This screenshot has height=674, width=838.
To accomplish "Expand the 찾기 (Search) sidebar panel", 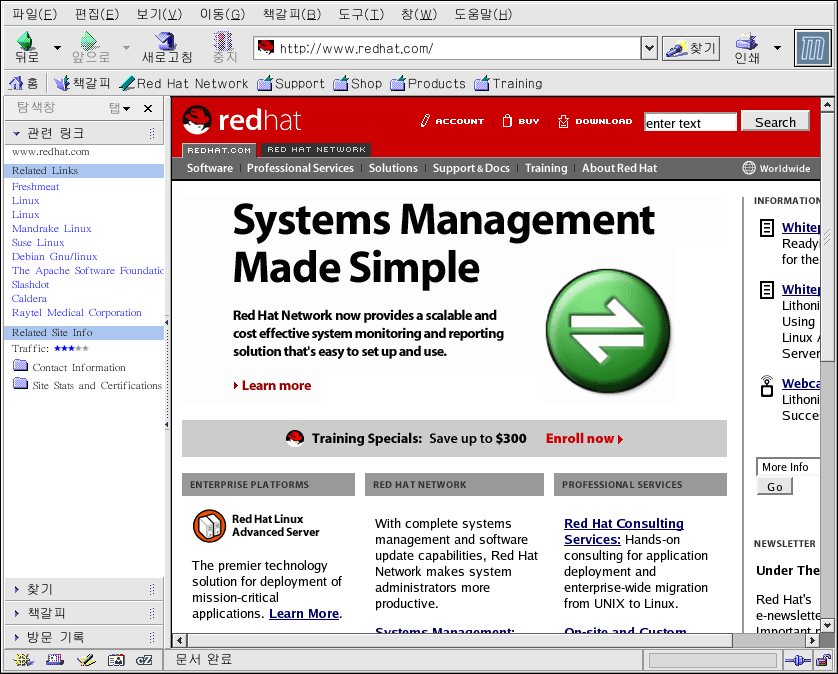I will [x=40, y=589].
